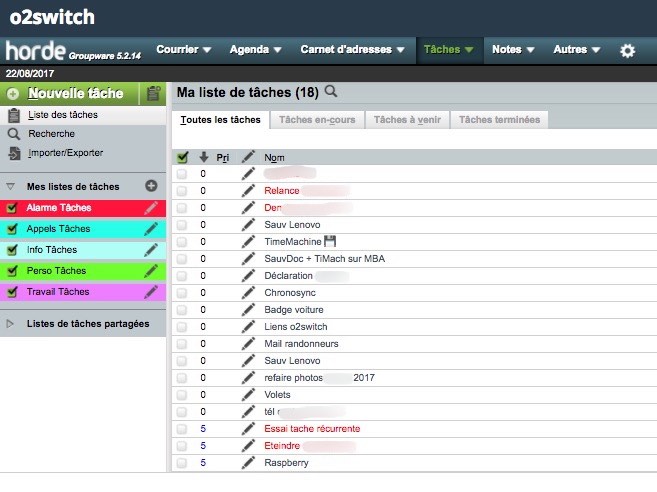The image size is (657, 492).
Task: Mark the Volets task as completed
Action: (x=182, y=395)
